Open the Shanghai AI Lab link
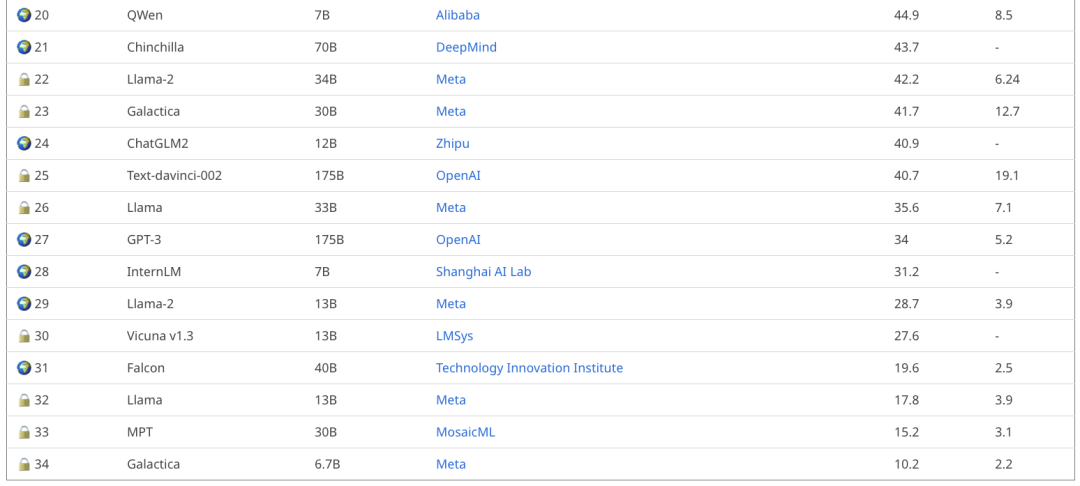The image size is (1080, 486). [484, 272]
